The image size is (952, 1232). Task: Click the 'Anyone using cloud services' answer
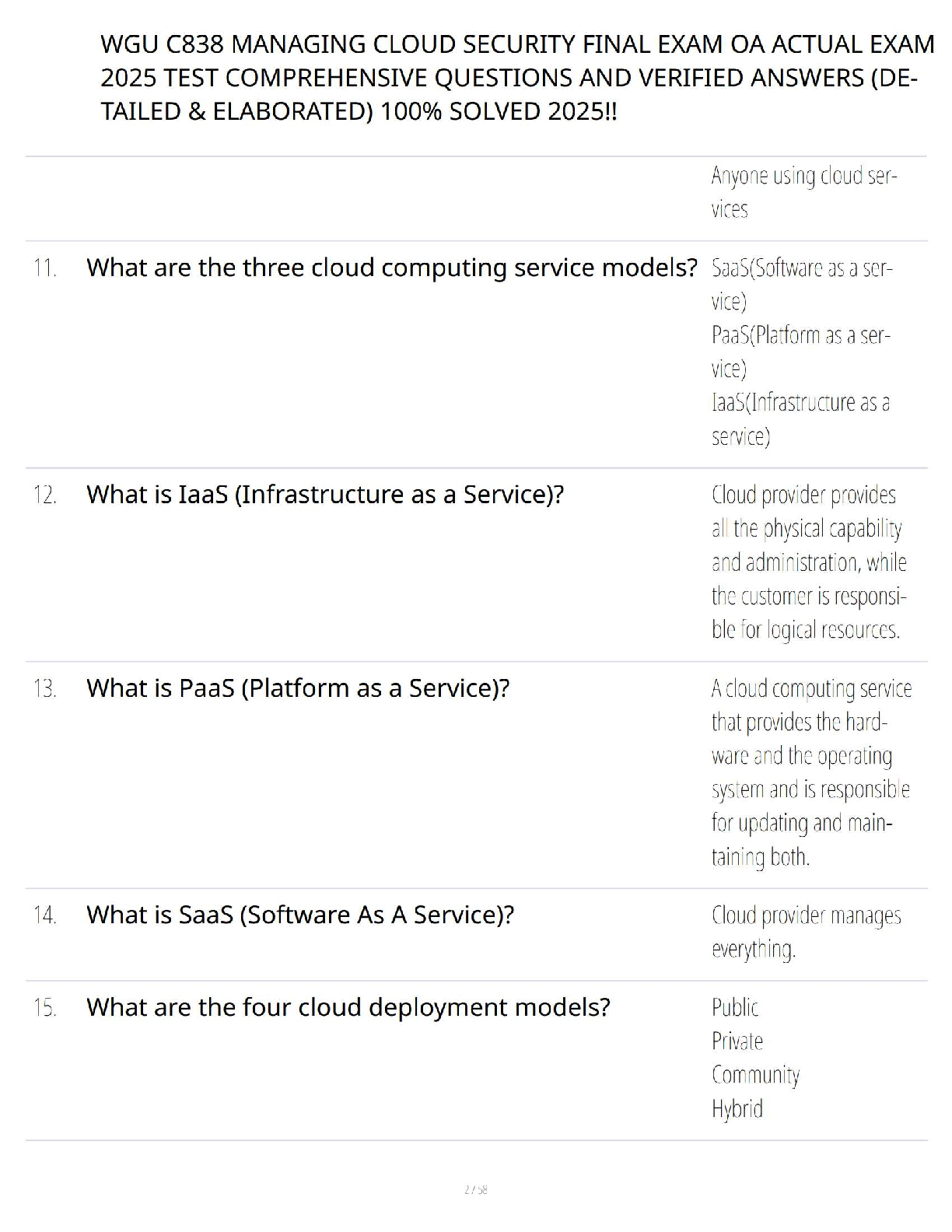803,192
